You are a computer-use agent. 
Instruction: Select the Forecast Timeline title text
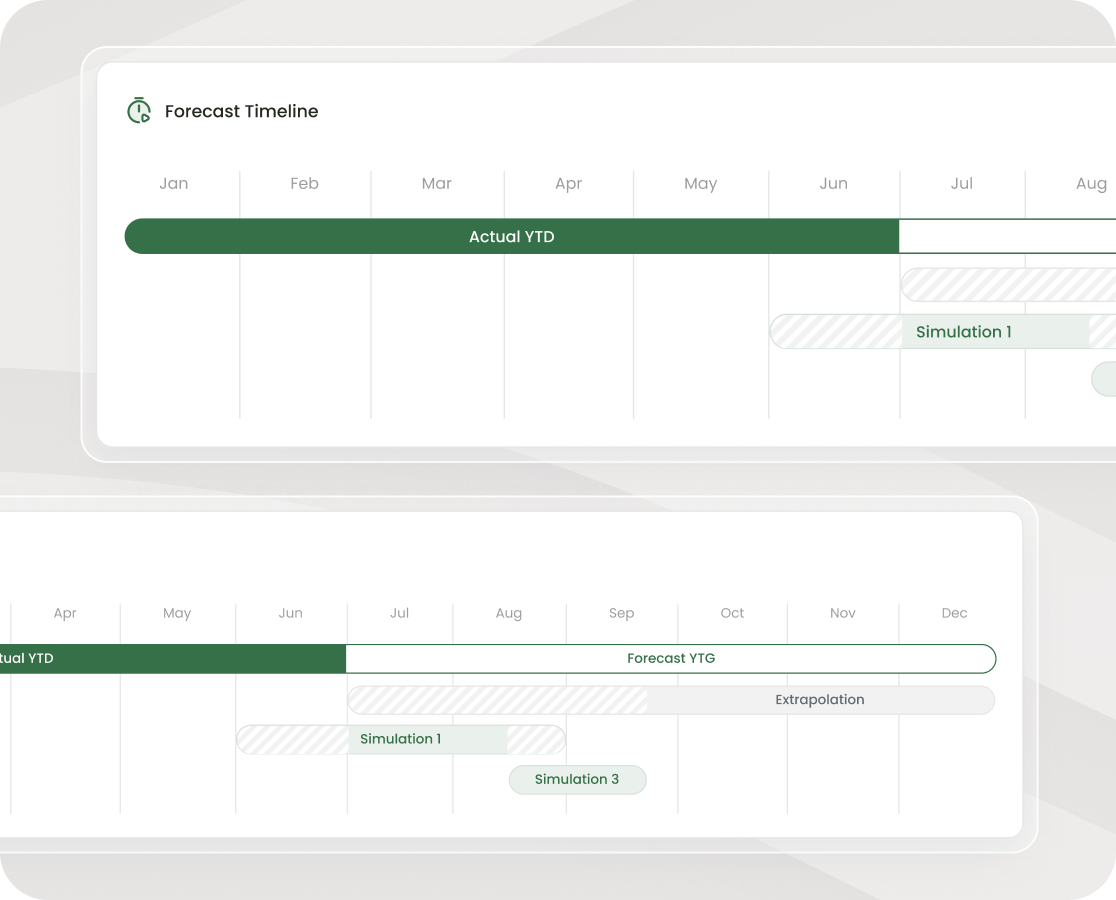[241, 112]
